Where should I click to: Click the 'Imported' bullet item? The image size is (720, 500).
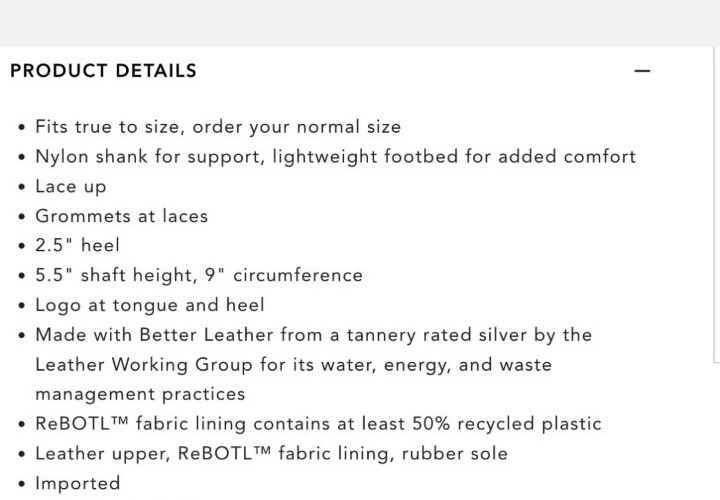pyautogui.click(x=78, y=483)
